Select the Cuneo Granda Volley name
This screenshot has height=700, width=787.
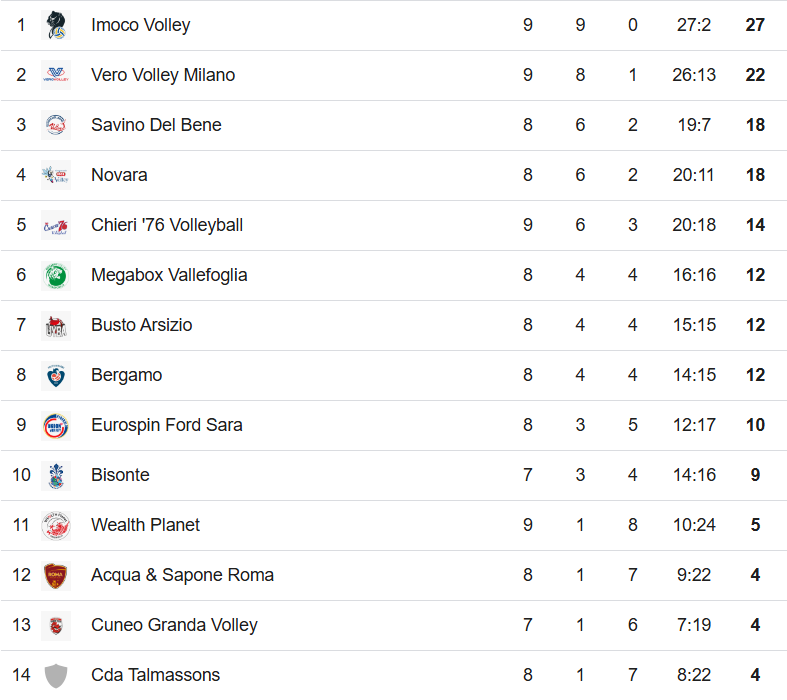(x=174, y=625)
